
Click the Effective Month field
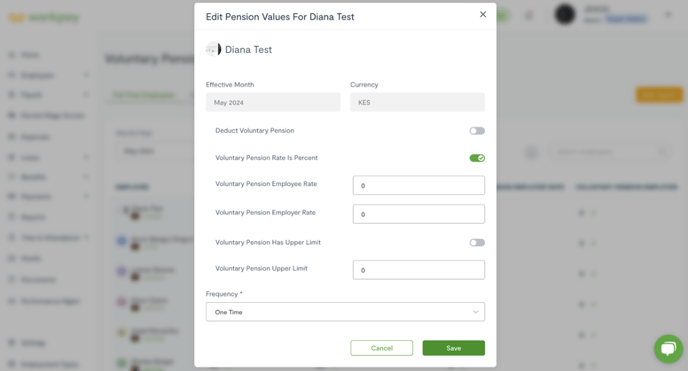273,102
